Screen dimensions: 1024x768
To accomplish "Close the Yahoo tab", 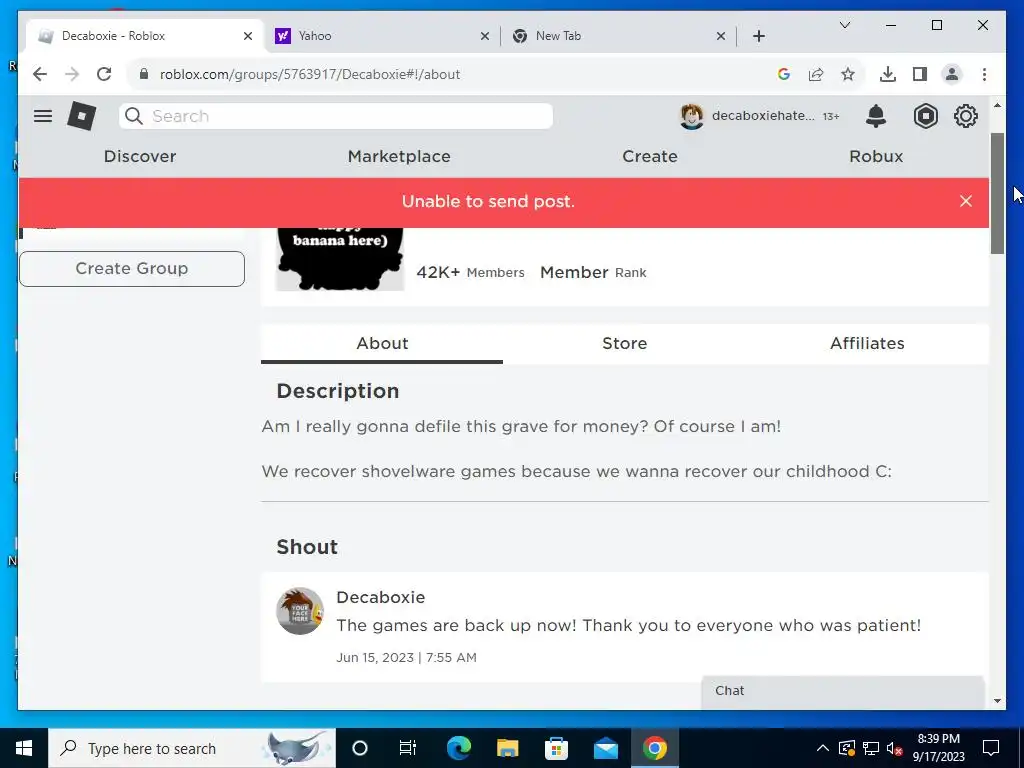I will coord(485,36).
